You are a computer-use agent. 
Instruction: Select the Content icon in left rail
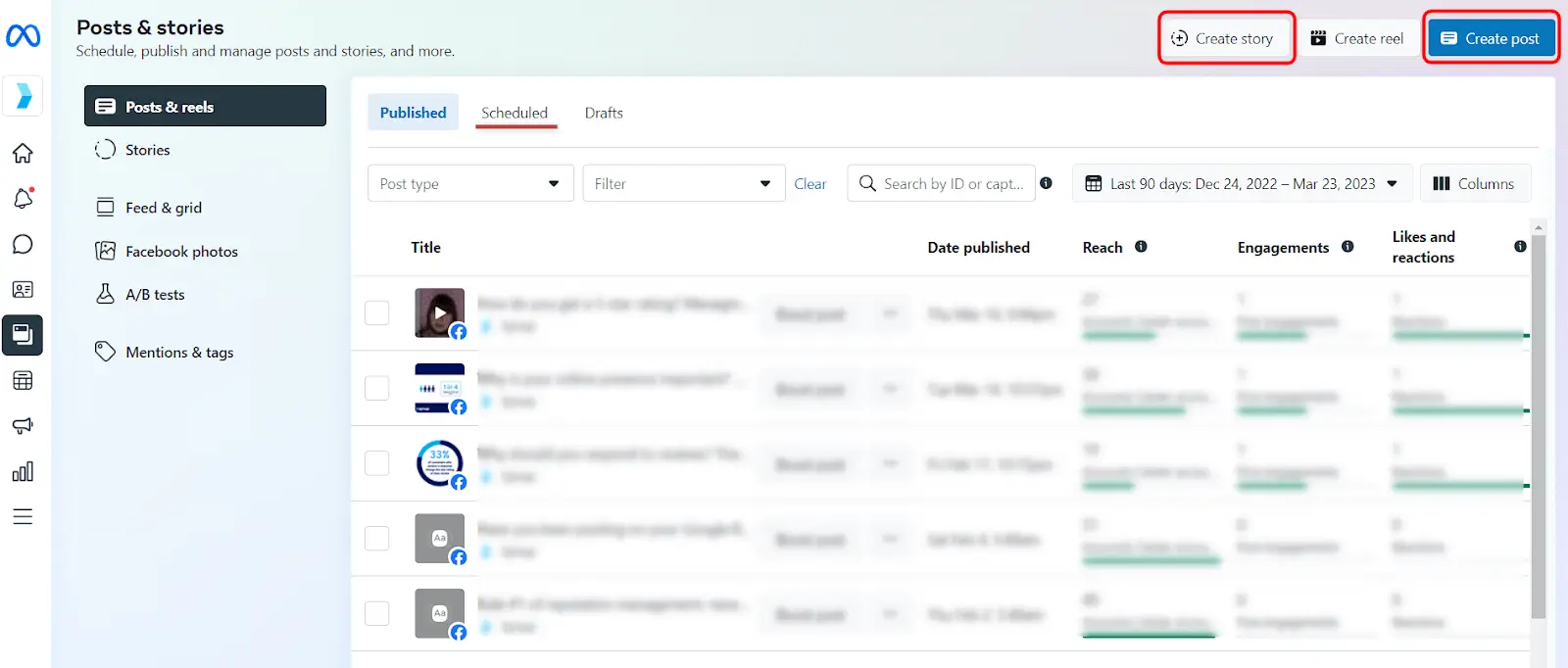tap(23, 335)
